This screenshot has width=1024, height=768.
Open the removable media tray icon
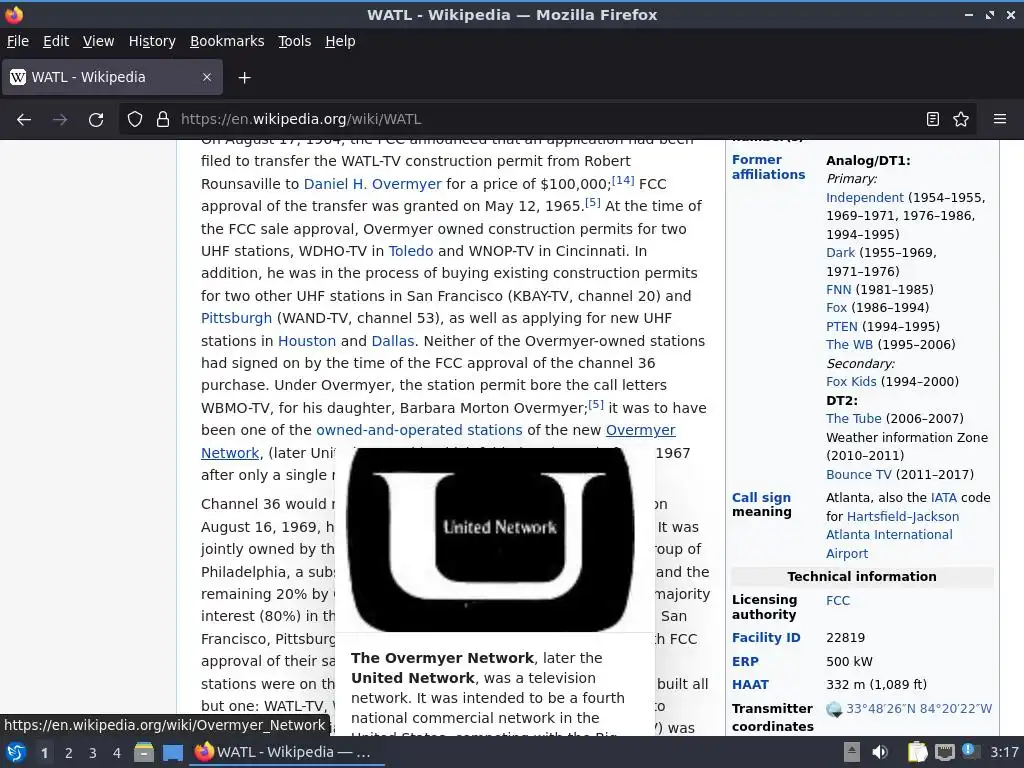pyautogui.click(x=852, y=752)
